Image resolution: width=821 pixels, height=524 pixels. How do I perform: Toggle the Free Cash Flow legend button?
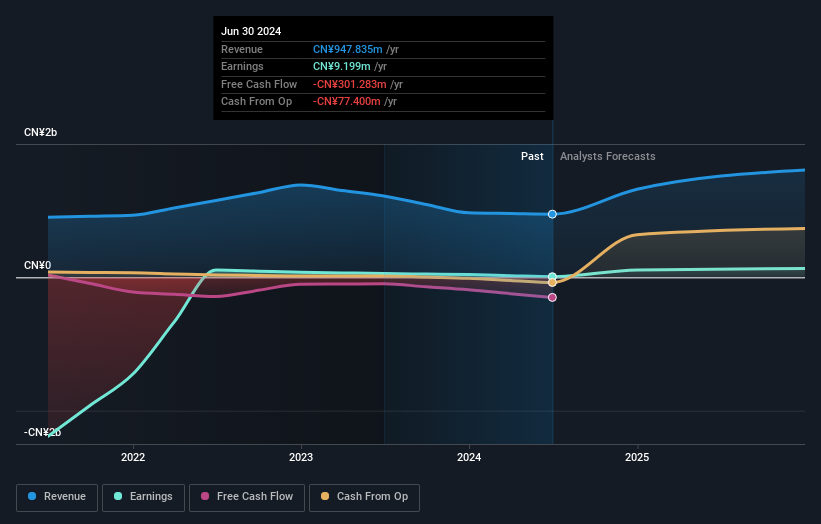(247, 497)
